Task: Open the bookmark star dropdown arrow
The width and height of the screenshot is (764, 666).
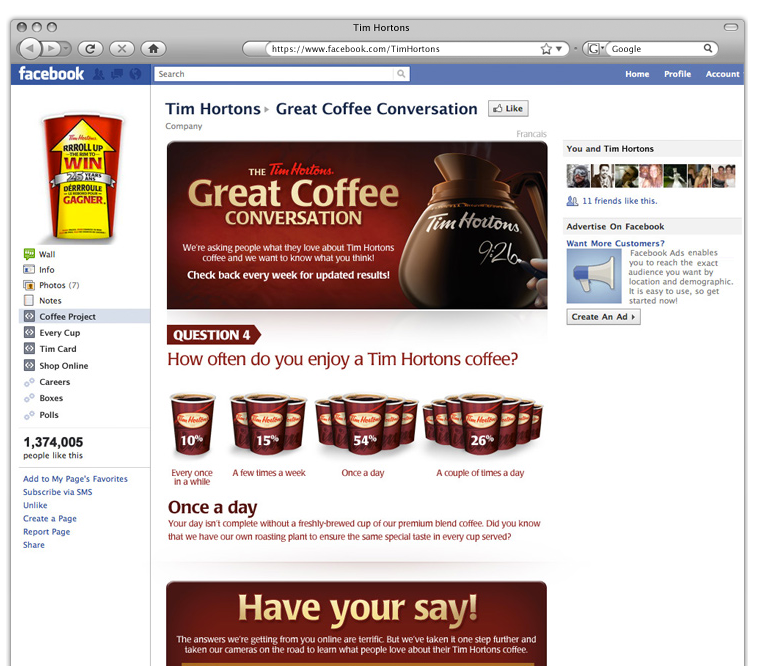Action: click(559, 49)
